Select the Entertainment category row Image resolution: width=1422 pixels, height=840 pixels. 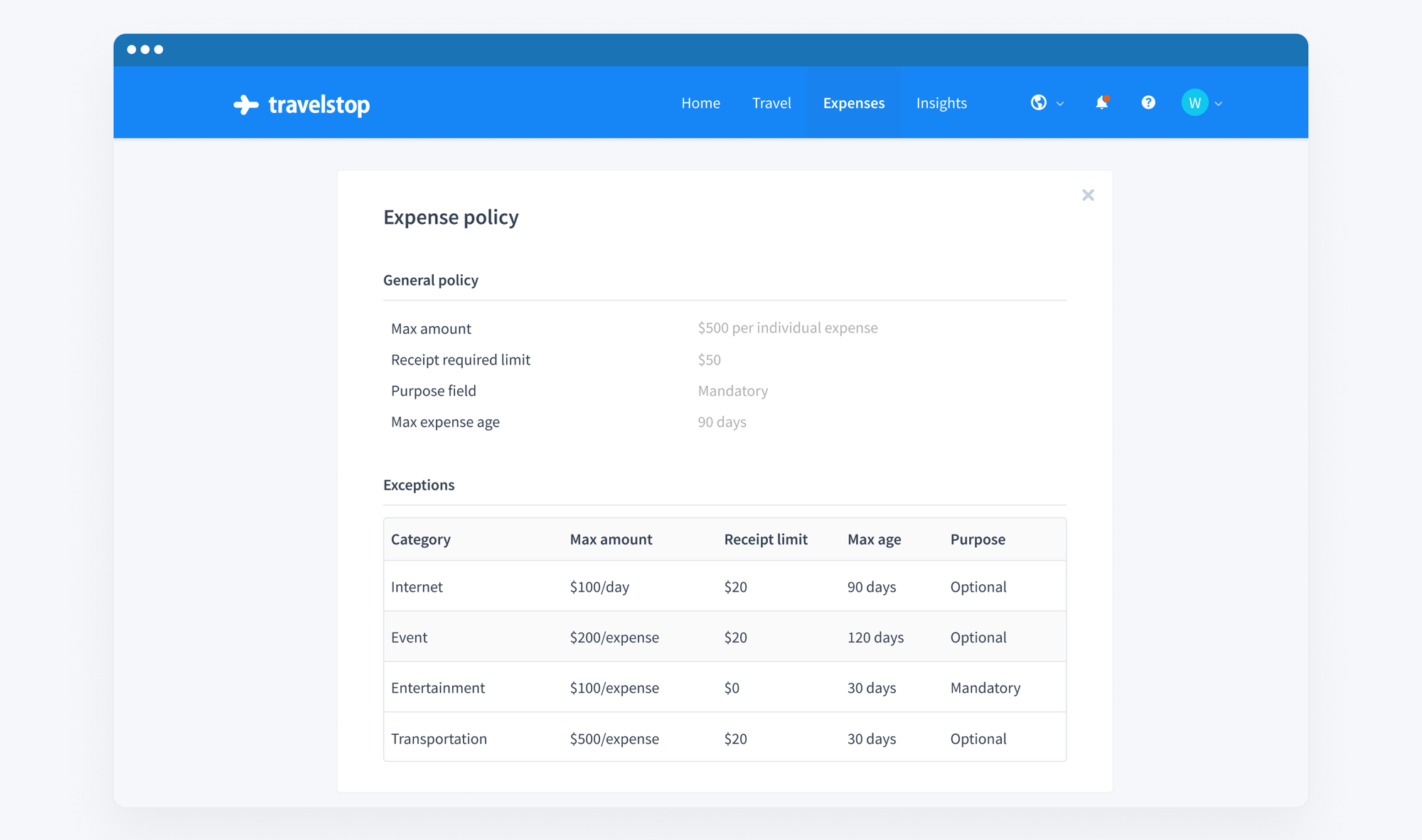pos(725,687)
